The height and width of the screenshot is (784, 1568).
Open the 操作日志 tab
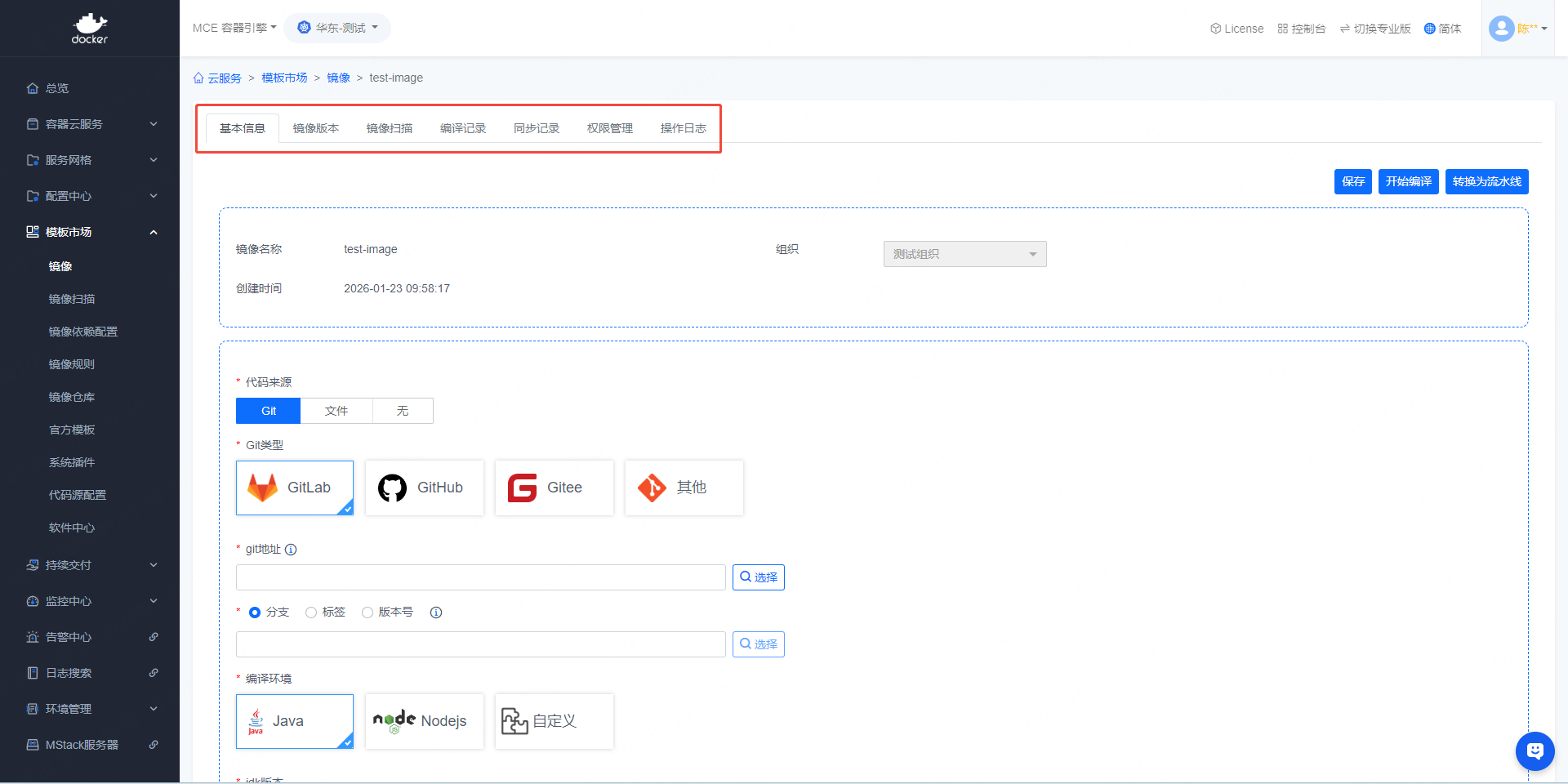coord(683,128)
